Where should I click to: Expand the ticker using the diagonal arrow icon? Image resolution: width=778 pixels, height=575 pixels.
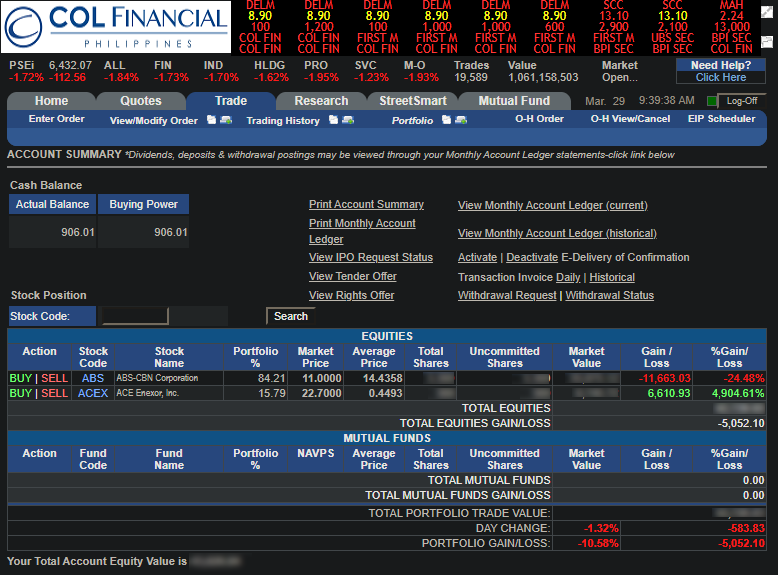click(x=767, y=11)
